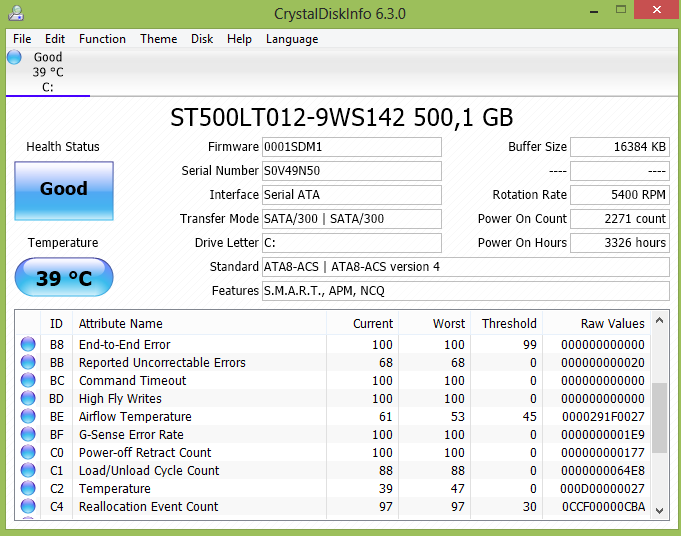Click the Features field S.M.A.R.T., APM, NCQ
681x536 pixels.
tap(466, 291)
